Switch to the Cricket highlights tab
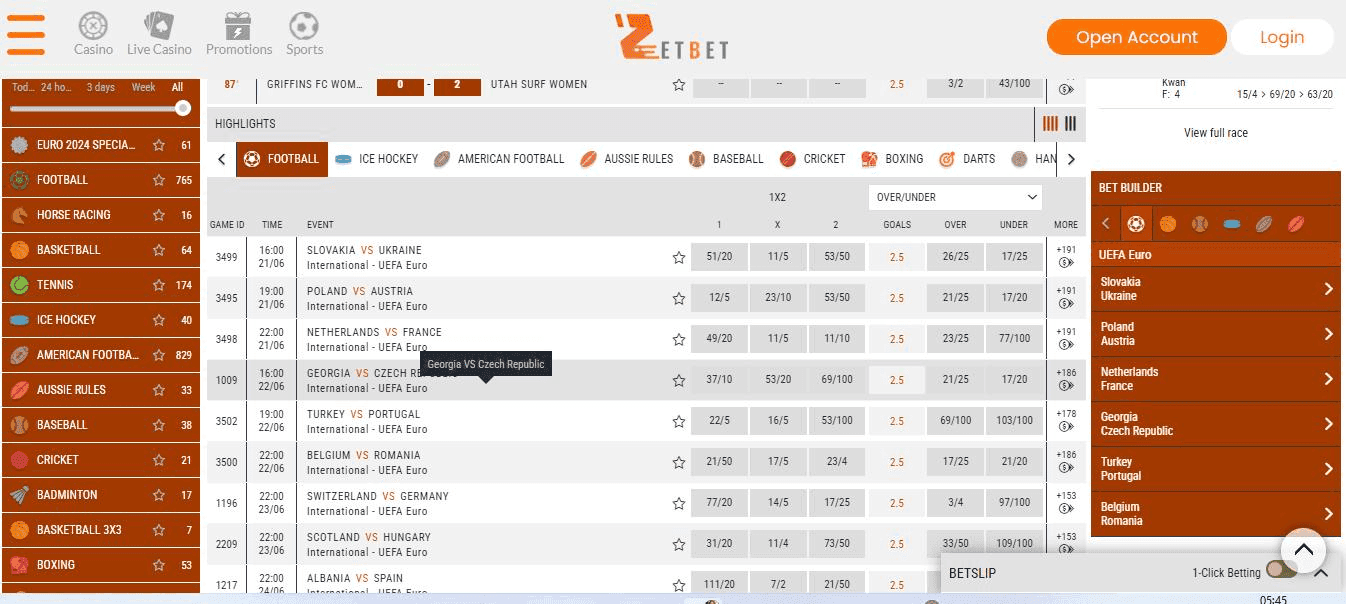The image size is (1346, 604). pyautogui.click(x=812, y=159)
